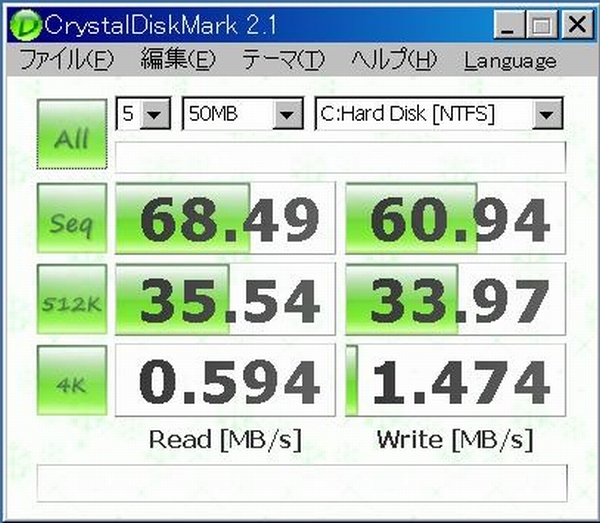The width and height of the screenshot is (600, 523).
Task: Start the 512K benchmark test
Action: pyautogui.click(x=72, y=299)
